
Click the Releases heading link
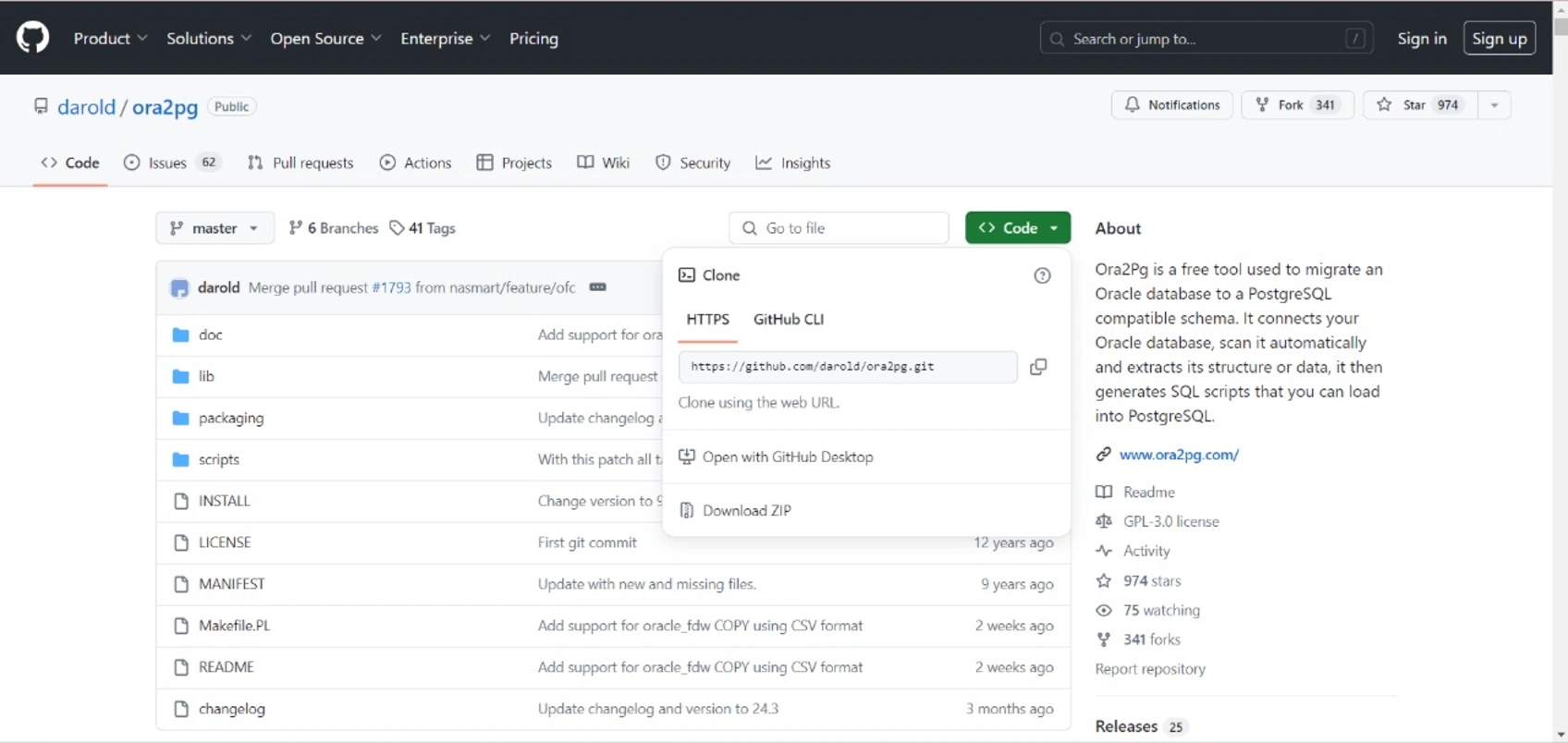click(1126, 726)
